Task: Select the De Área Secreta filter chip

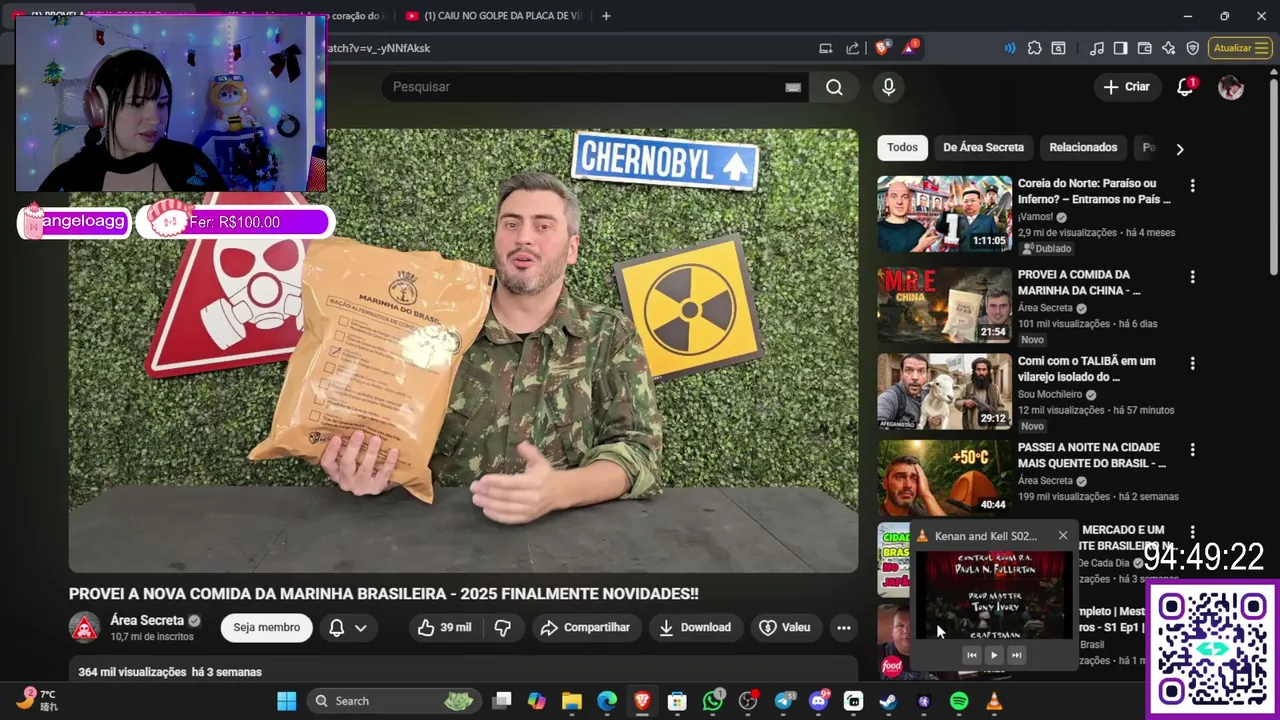Action: pos(983,148)
